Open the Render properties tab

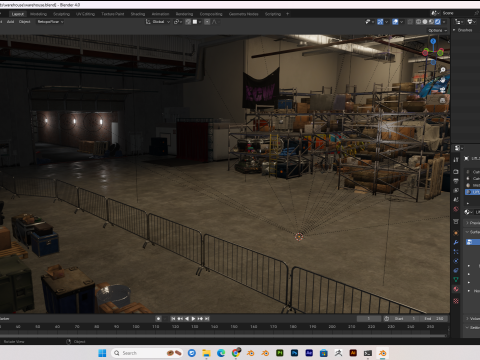click(x=456, y=171)
